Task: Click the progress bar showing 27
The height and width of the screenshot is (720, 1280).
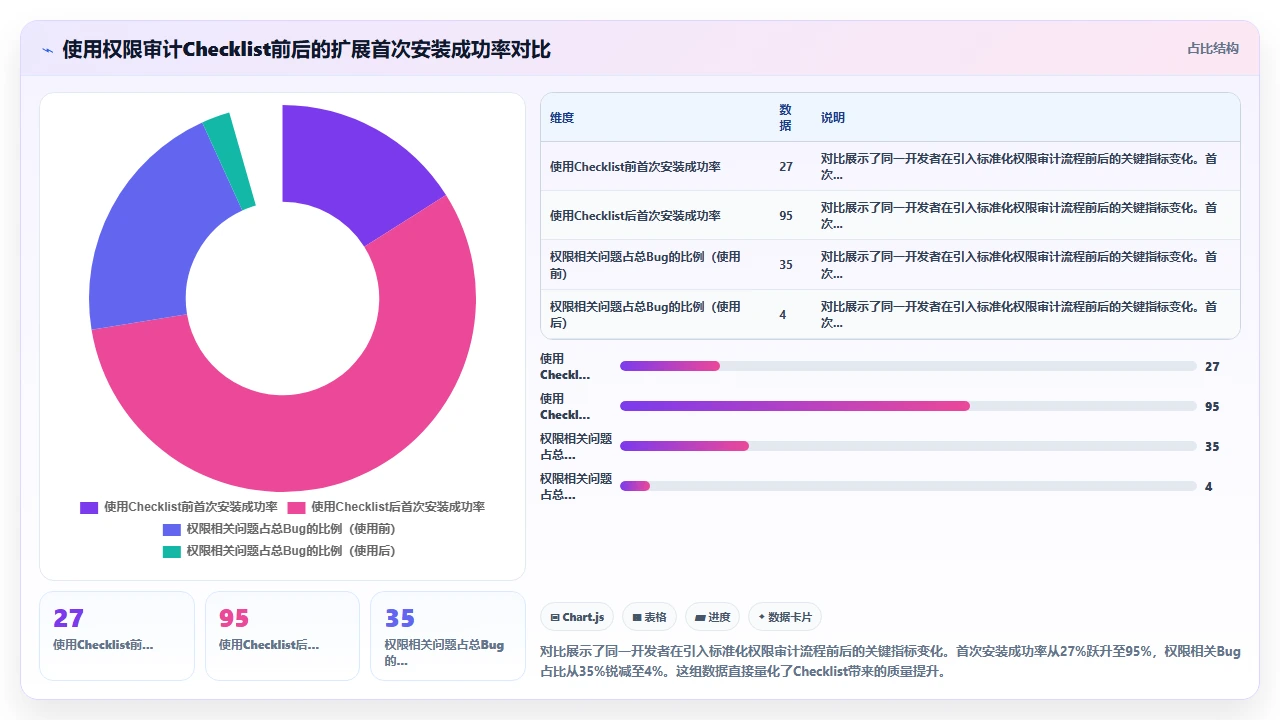Action: pyautogui.click(x=908, y=366)
